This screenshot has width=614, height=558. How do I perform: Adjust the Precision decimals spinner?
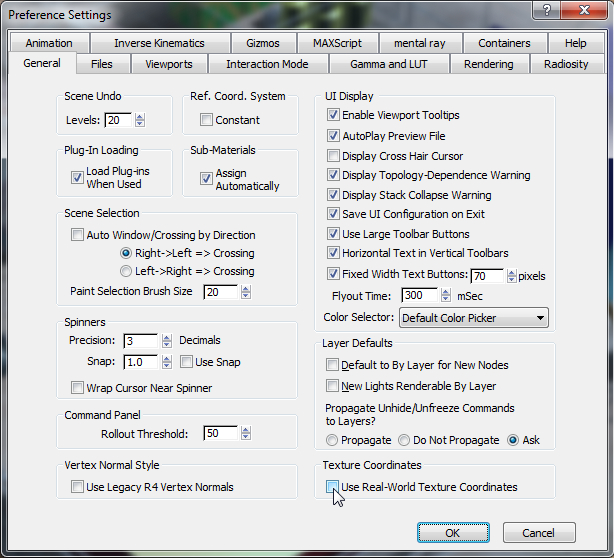click(166, 341)
